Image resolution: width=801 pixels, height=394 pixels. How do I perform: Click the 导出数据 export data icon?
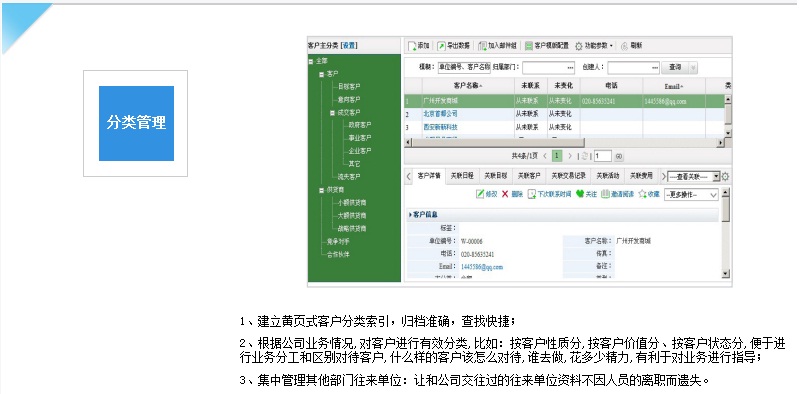tap(441, 46)
